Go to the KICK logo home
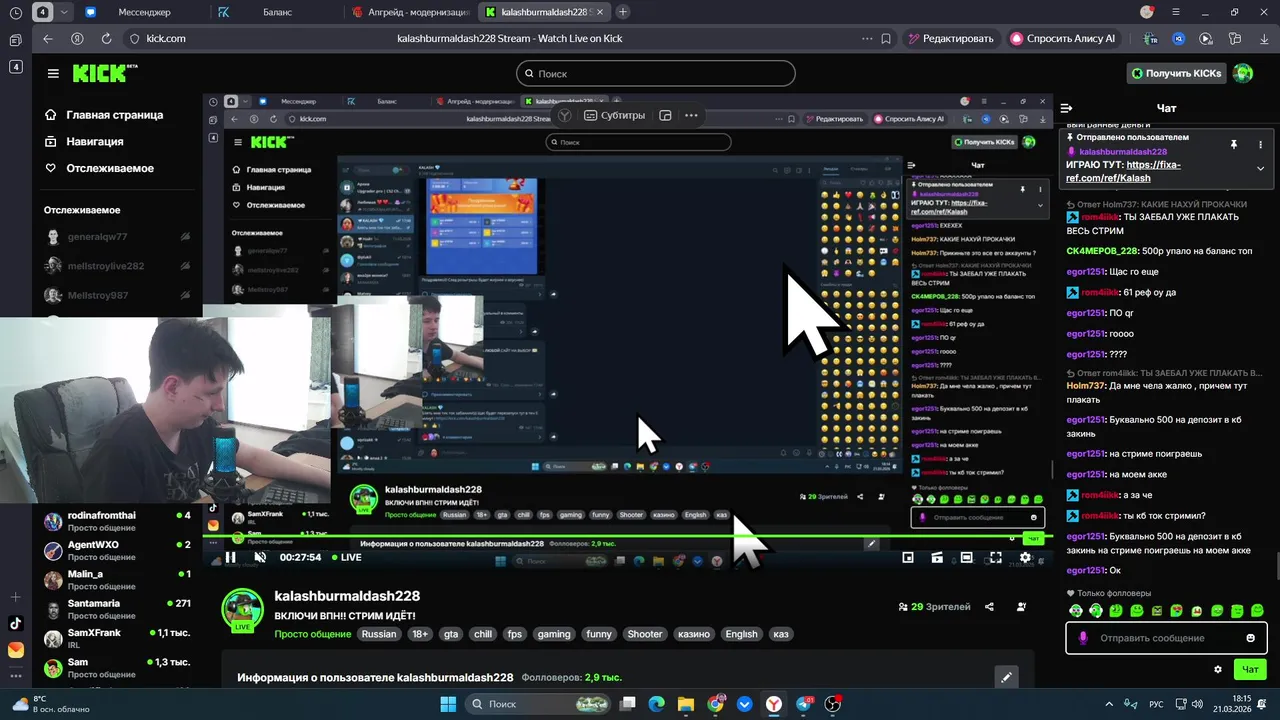This screenshot has height=720, width=1280. pyautogui.click(x=103, y=73)
